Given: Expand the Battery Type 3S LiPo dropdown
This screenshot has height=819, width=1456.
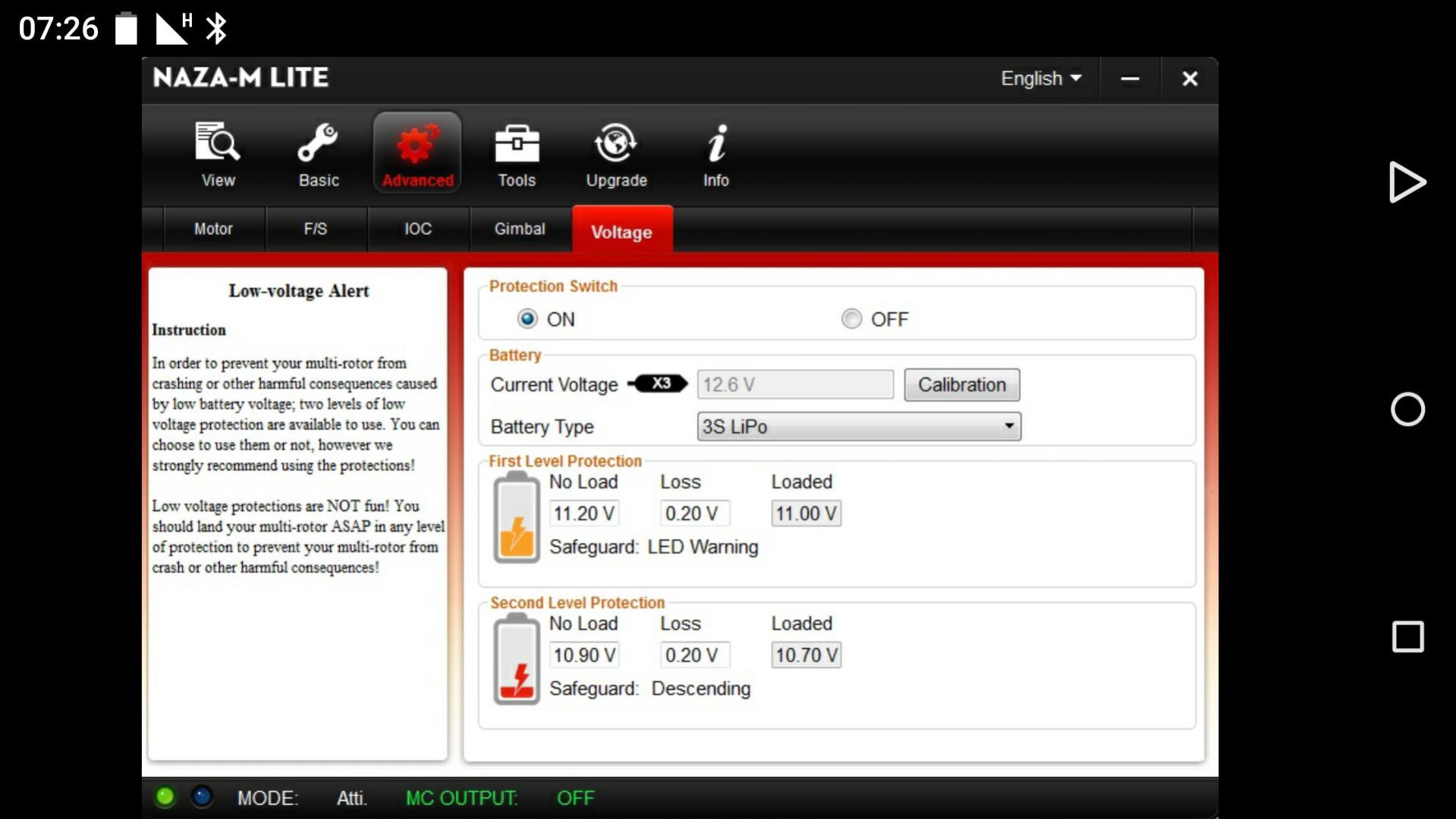Looking at the screenshot, I should 859,427.
